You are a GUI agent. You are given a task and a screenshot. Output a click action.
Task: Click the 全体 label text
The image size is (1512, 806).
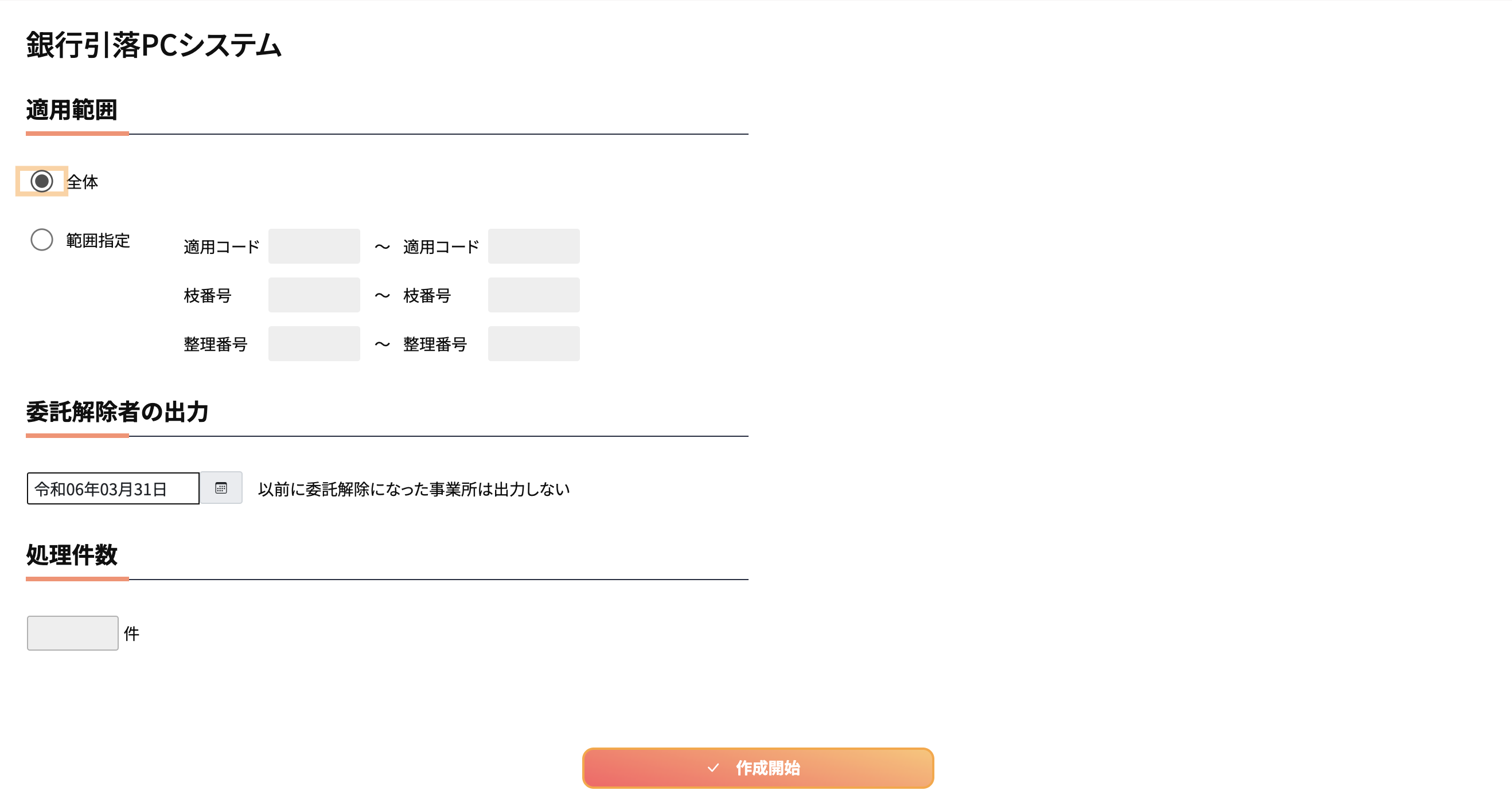pyautogui.click(x=82, y=182)
